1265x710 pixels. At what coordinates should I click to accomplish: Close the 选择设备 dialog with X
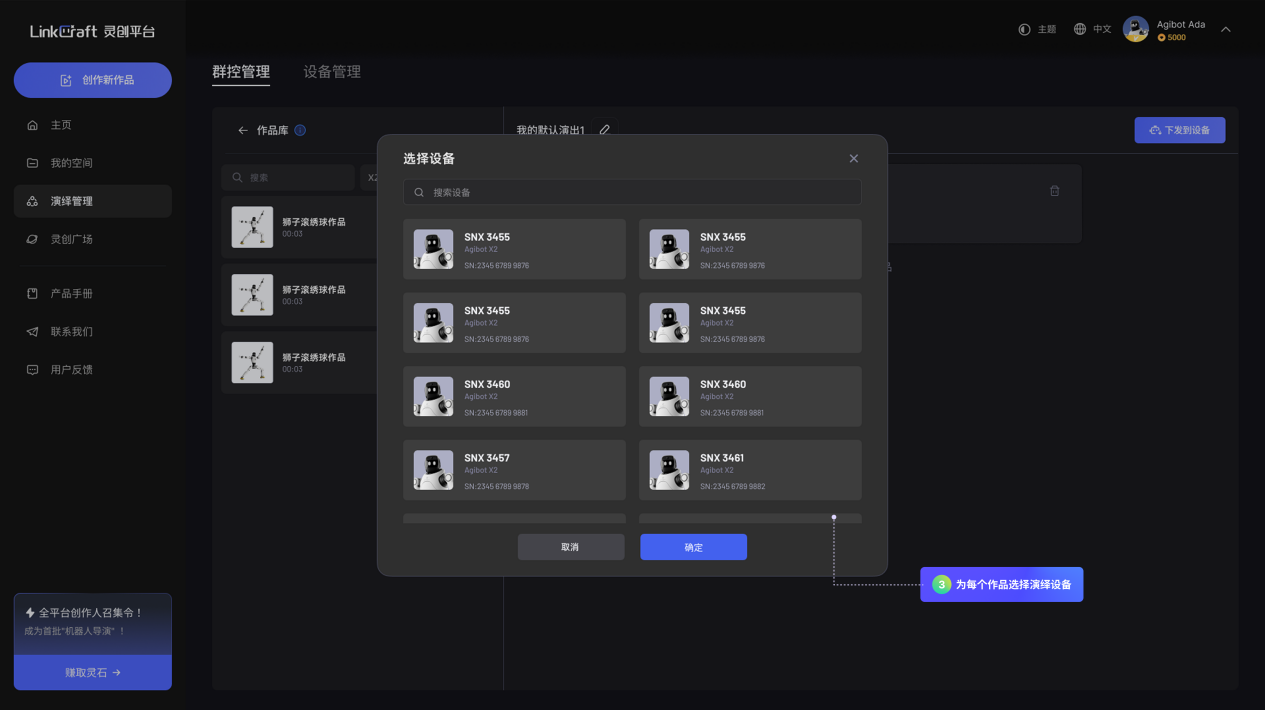click(853, 159)
